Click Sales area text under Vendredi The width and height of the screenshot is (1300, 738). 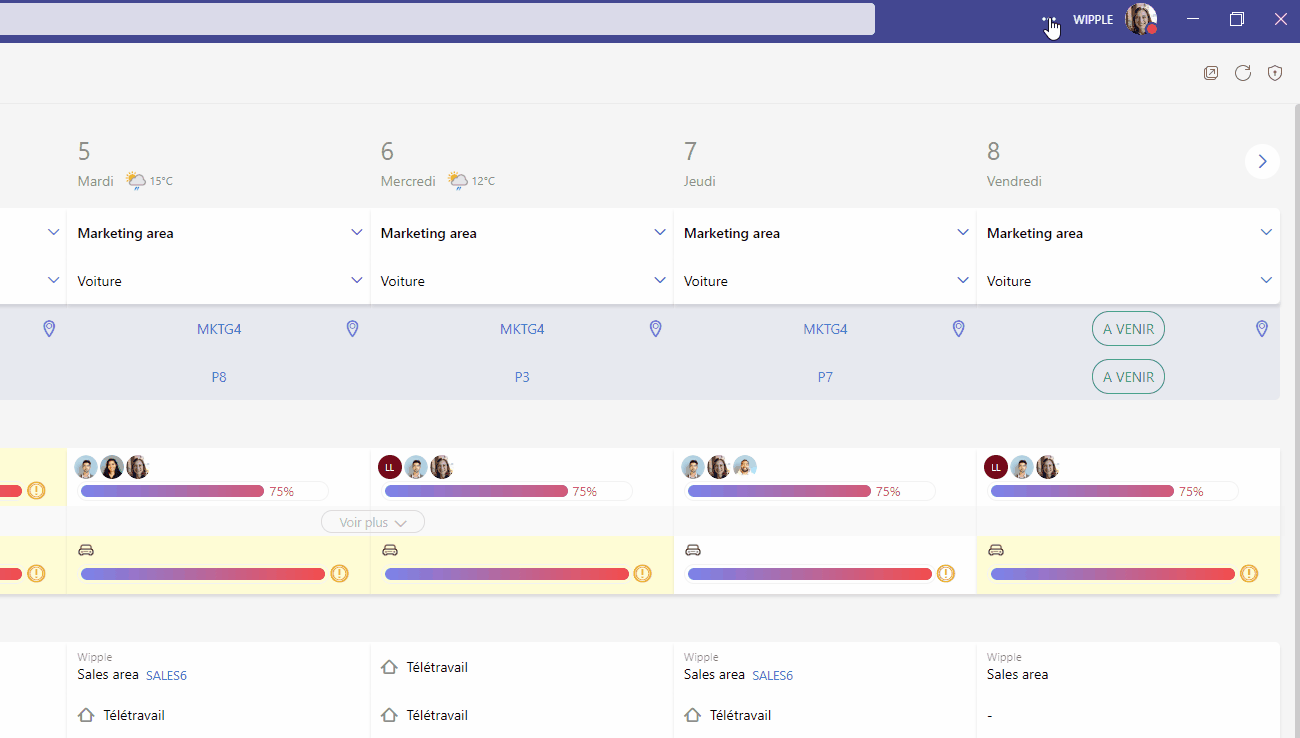pos(1017,674)
